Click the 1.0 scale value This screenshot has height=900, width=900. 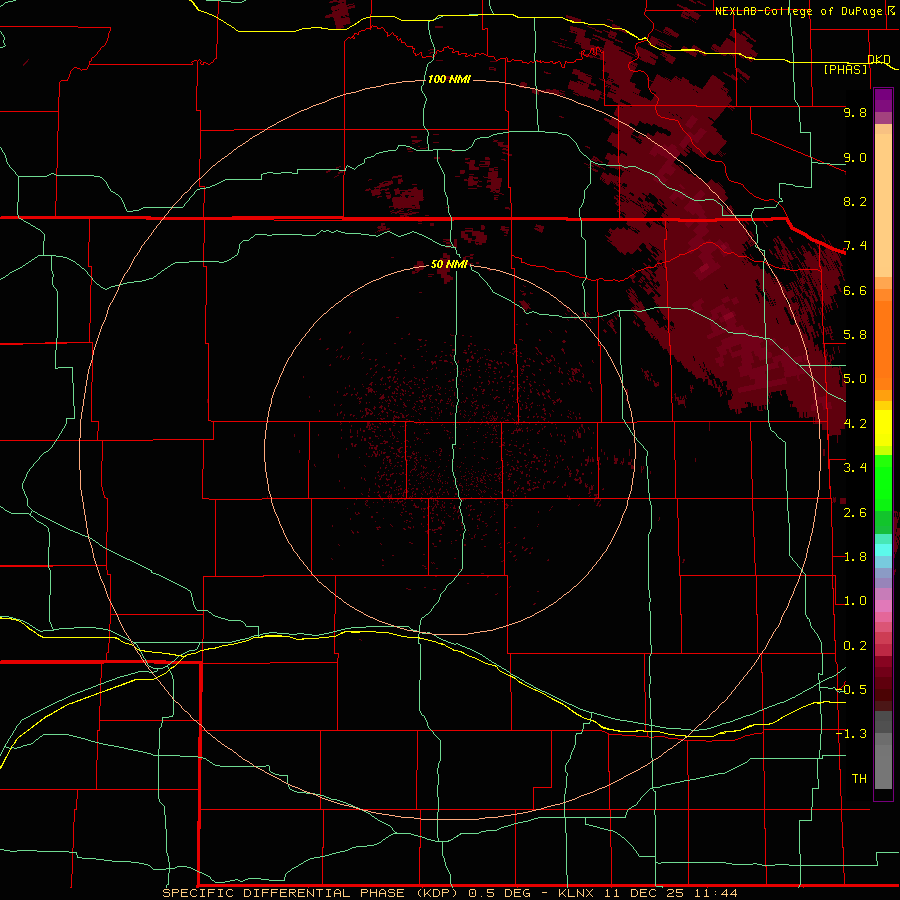coord(855,601)
